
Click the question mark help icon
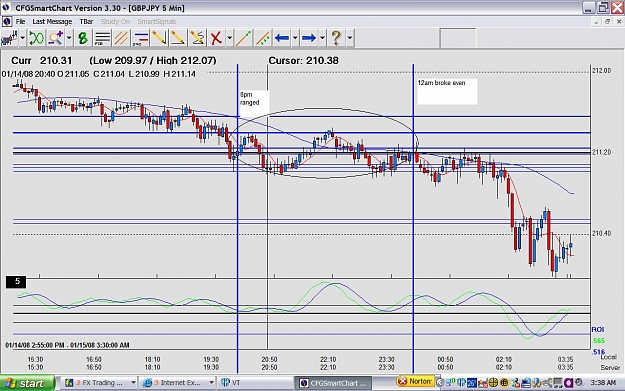click(x=336, y=38)
